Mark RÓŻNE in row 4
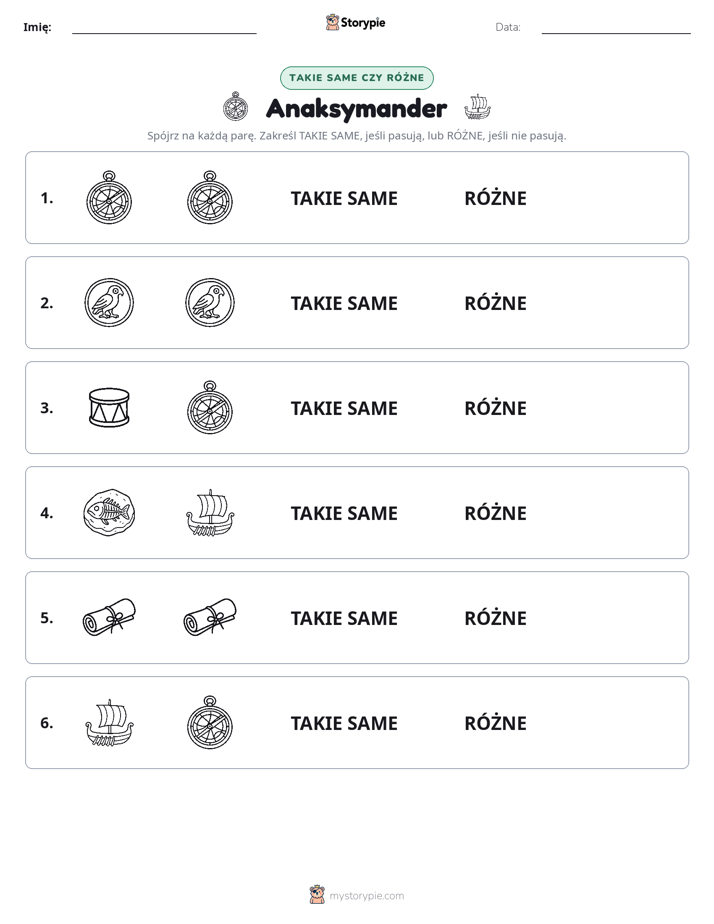Screen dimensions: 714x924 click(495, 513)
